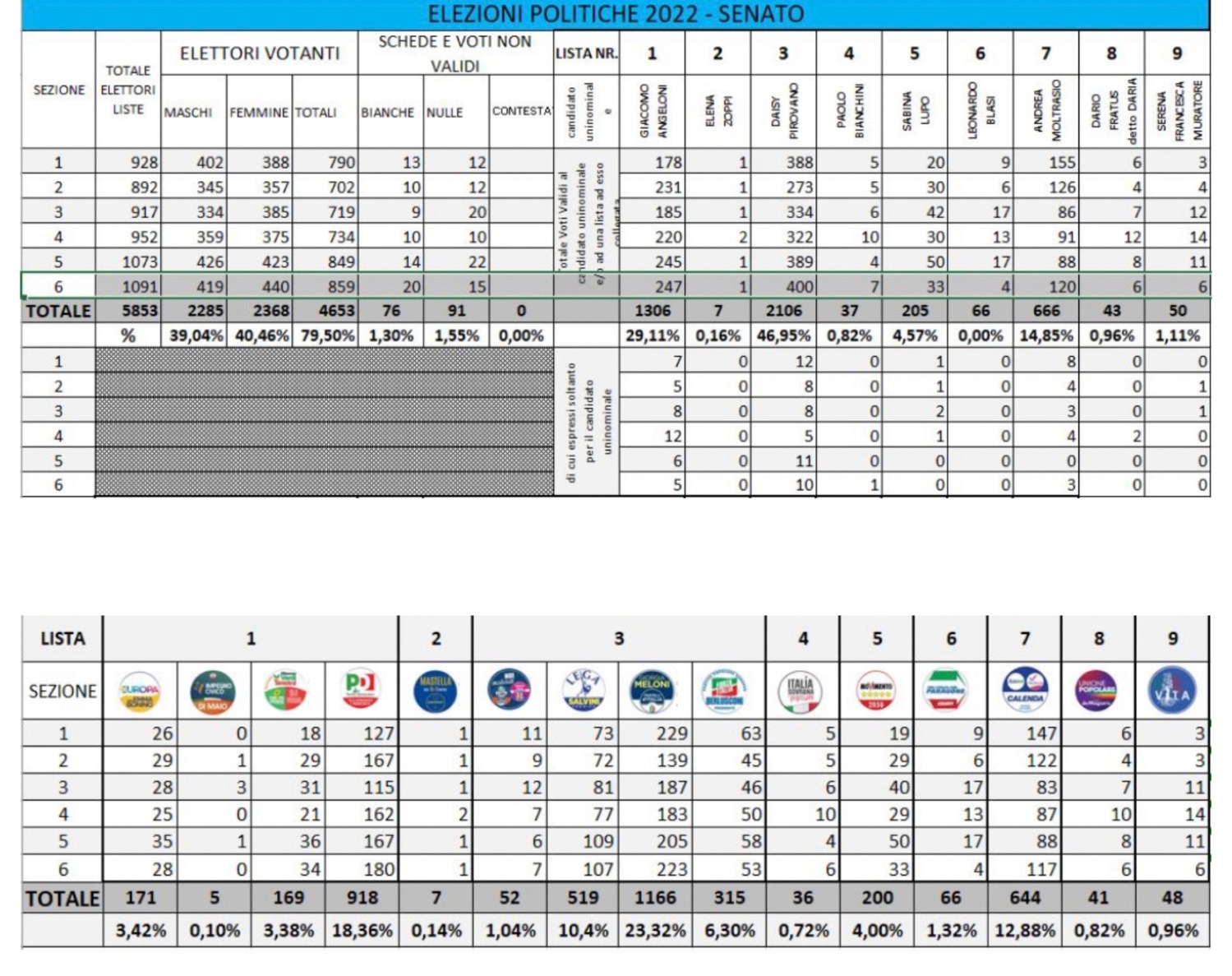Select the Lega Salvini party logo
This screenshot has width=1232, height=976.
583,691
